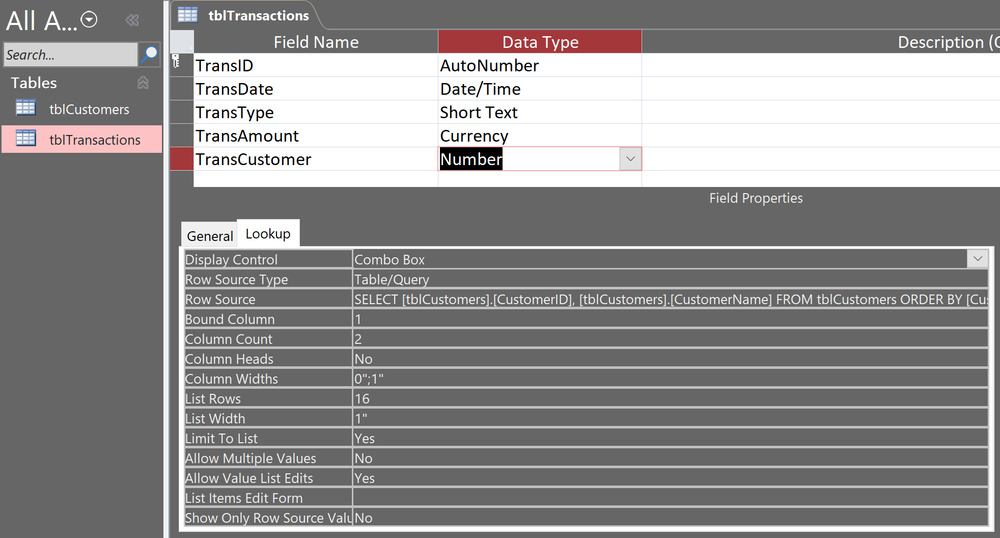The width and height of the screenshot is (1000, 538).
Task: Click the search magnifier icon in navigation pane
Action: pyautogui.click(x=149, y=54)
